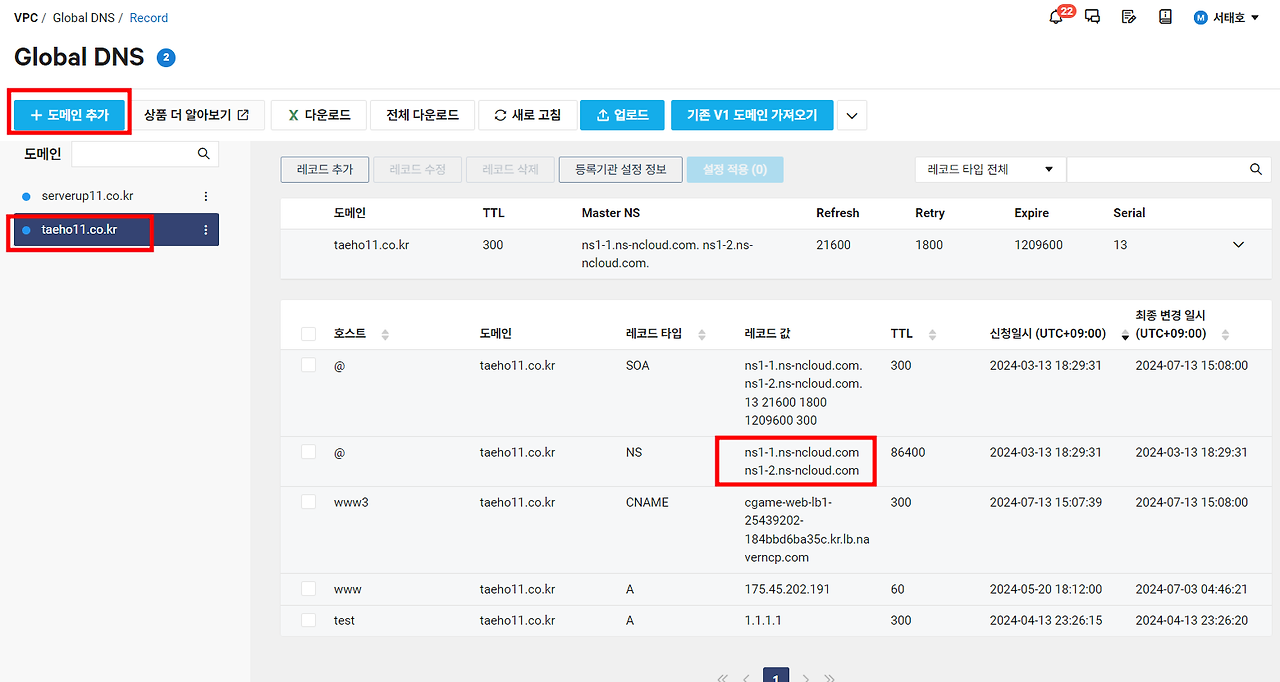Open the 서태호 account menu
The width and height of the screenshot is (1280, 682).
1226,17
